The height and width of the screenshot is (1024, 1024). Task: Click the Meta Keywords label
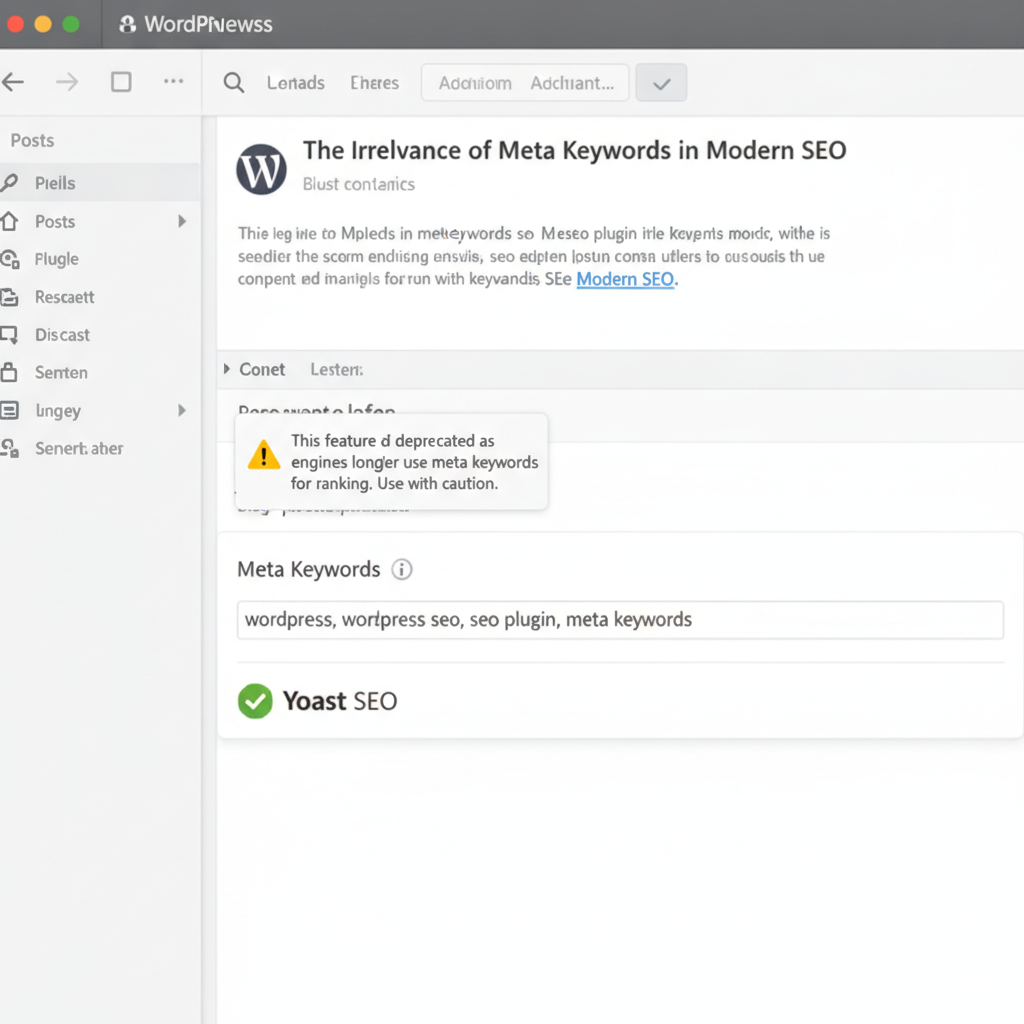pos(308,569)
